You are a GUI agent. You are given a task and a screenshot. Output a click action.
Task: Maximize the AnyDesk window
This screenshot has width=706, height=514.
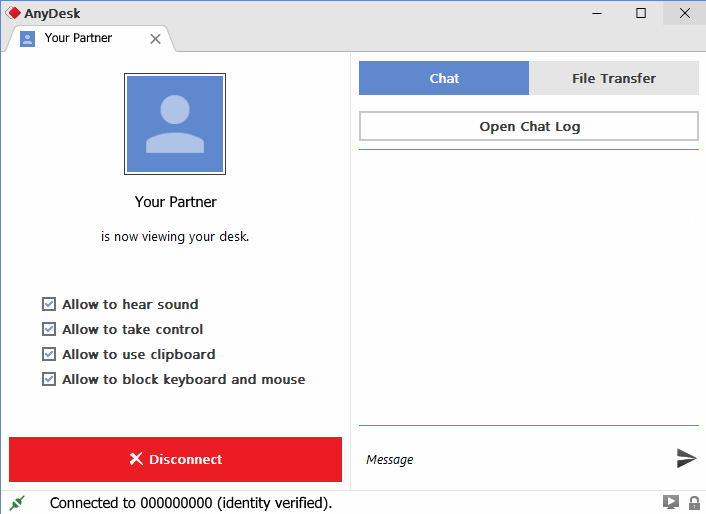pyautogui.click(x=641, y=13)
